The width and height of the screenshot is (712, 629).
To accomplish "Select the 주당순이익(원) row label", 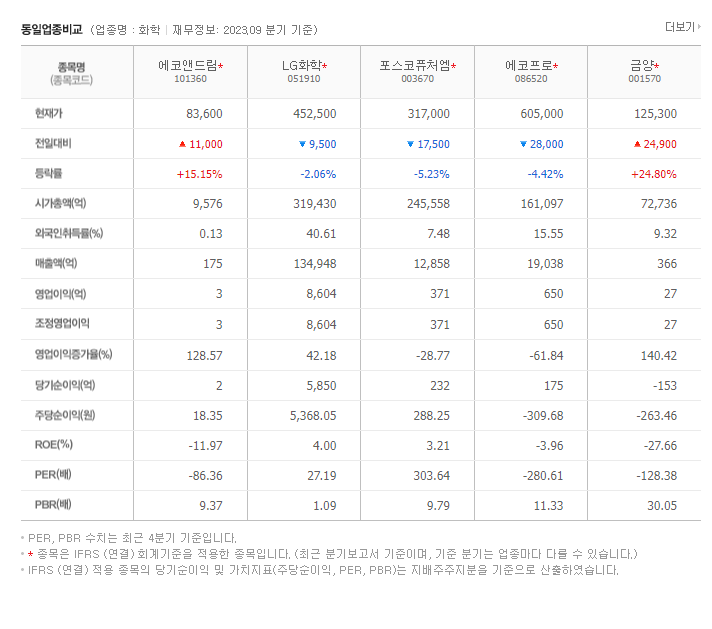I will point(65,415).
